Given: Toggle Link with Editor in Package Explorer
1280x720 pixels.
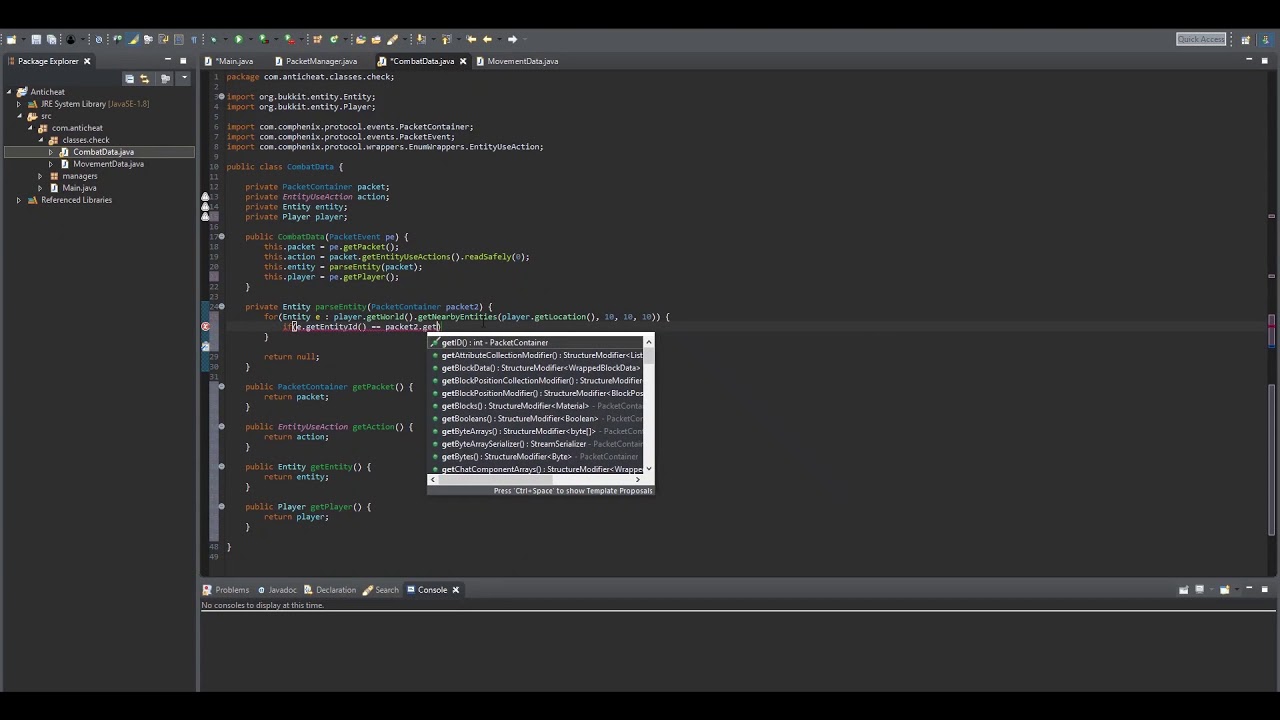Looking at the screenshot, I should 144,78.
